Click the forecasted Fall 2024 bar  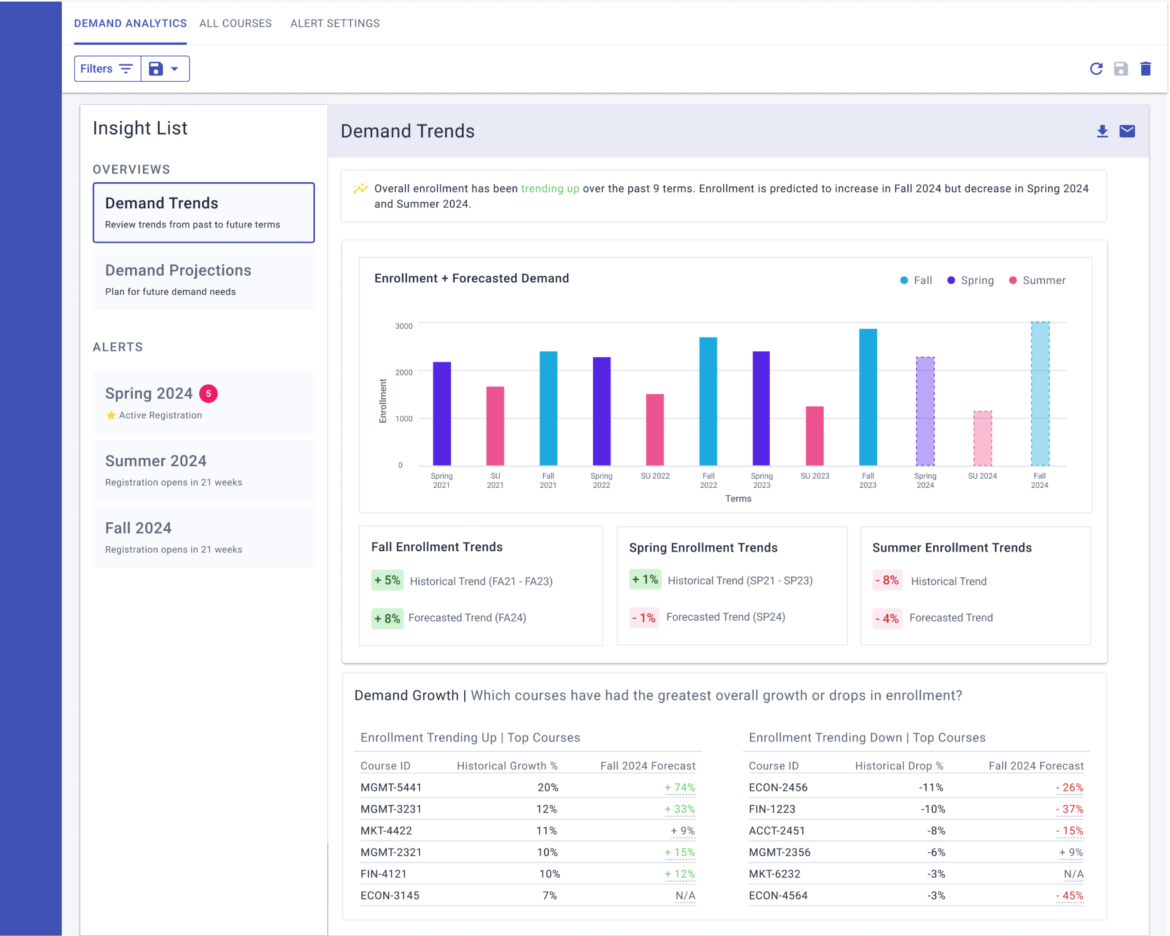[1040, 394]
